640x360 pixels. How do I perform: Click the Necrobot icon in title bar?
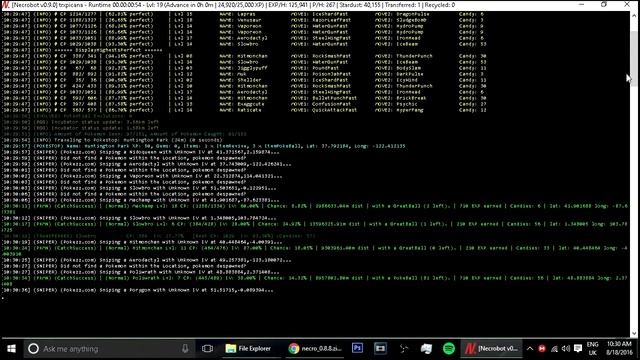(x=5, y=5)
